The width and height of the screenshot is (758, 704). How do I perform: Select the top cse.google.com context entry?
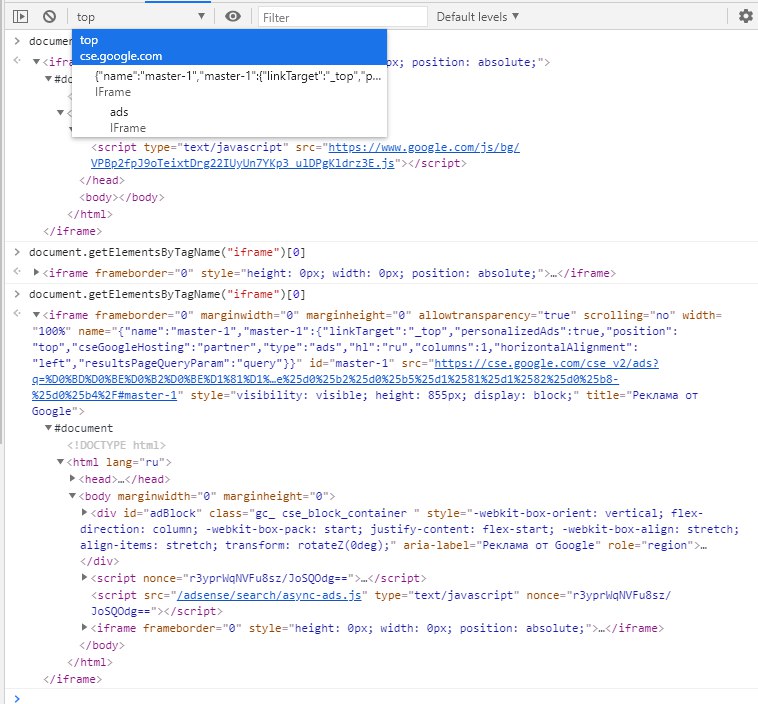pyautogui.click(x=229, y=47)
